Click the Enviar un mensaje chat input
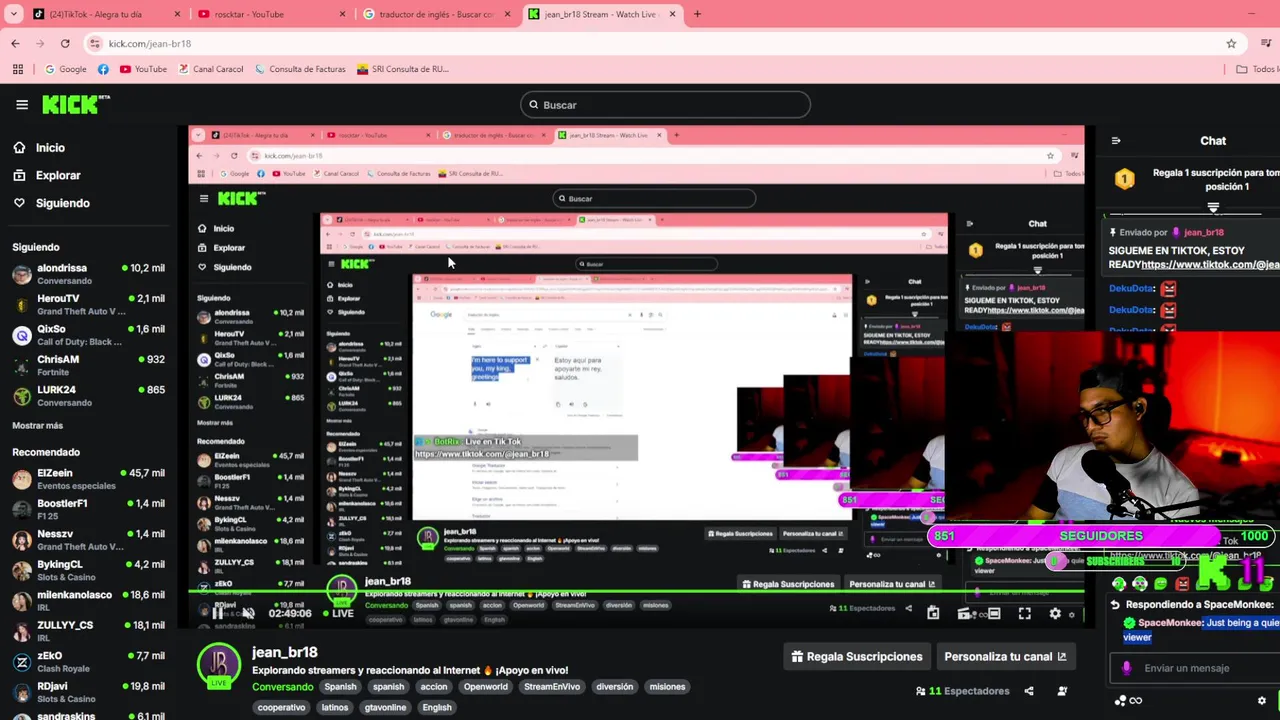1280x720 pixels. 1195,668
